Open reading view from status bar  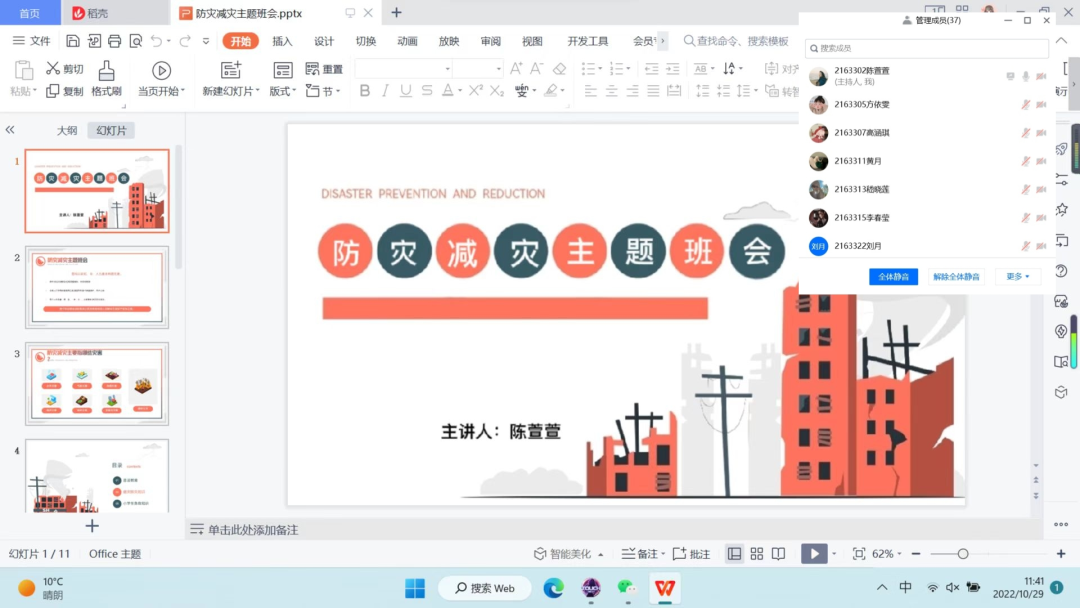(x=779, y=554)
